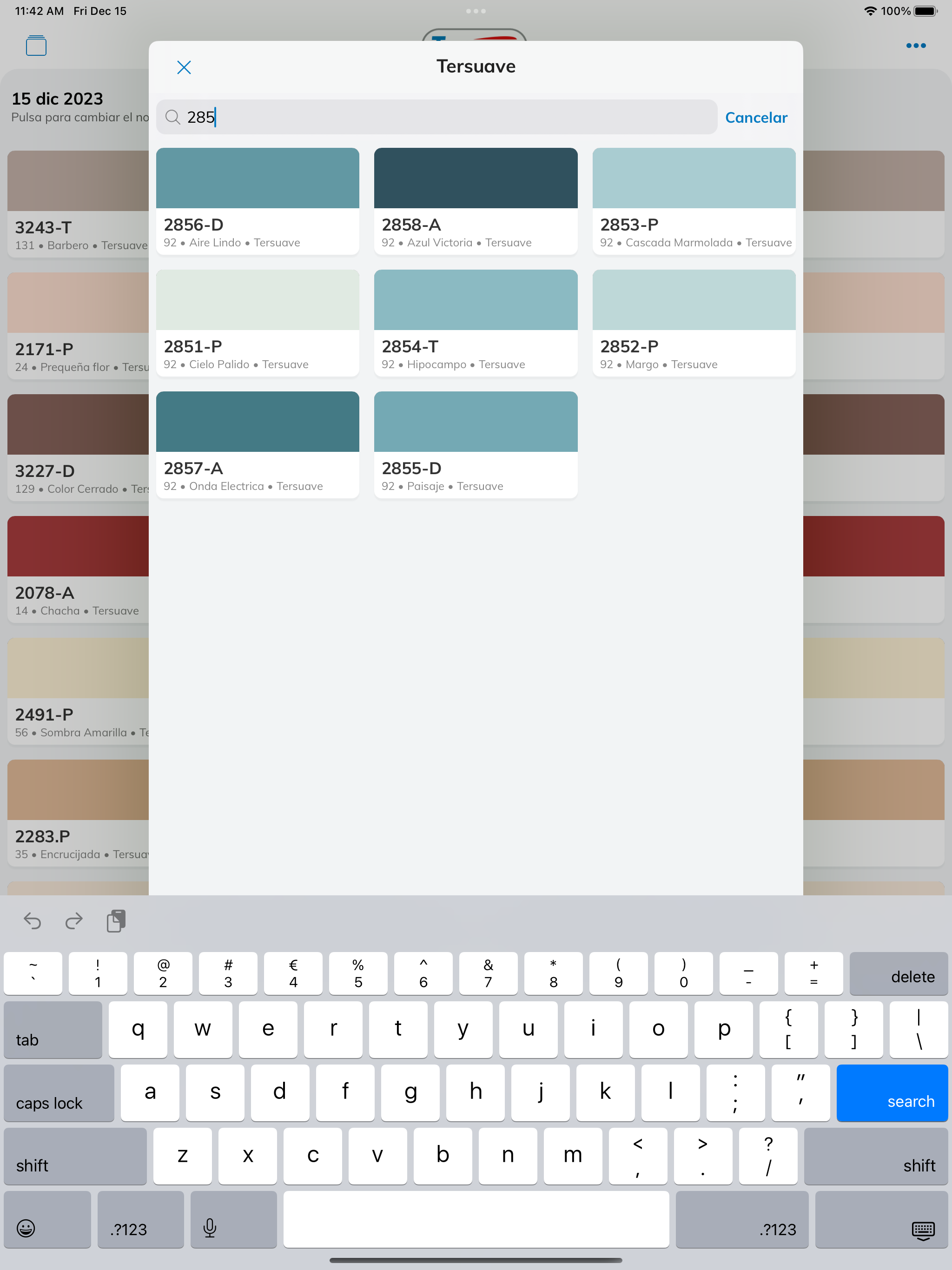Tap the '15 dic 2023' title to rename
952x1270 pixels.
coord(58,99)
